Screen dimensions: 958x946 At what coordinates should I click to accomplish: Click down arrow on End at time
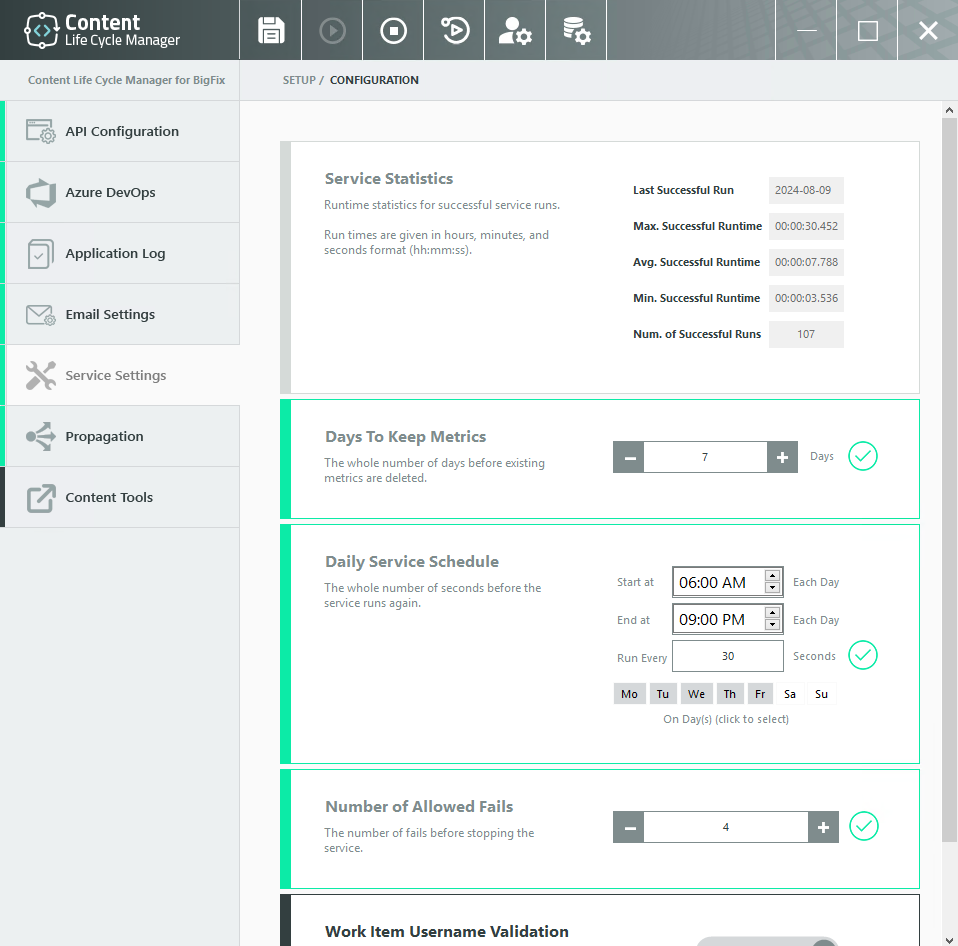[x=772, y=625]
